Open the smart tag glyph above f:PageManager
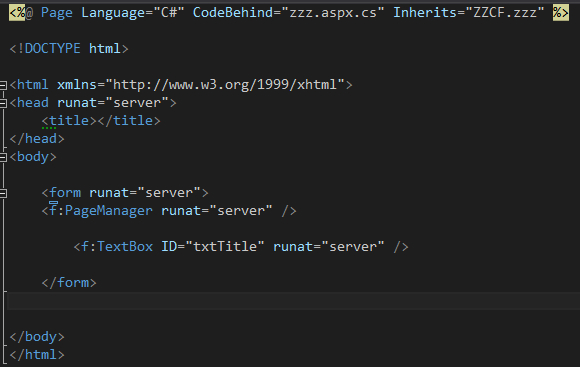 pos(53,203)
